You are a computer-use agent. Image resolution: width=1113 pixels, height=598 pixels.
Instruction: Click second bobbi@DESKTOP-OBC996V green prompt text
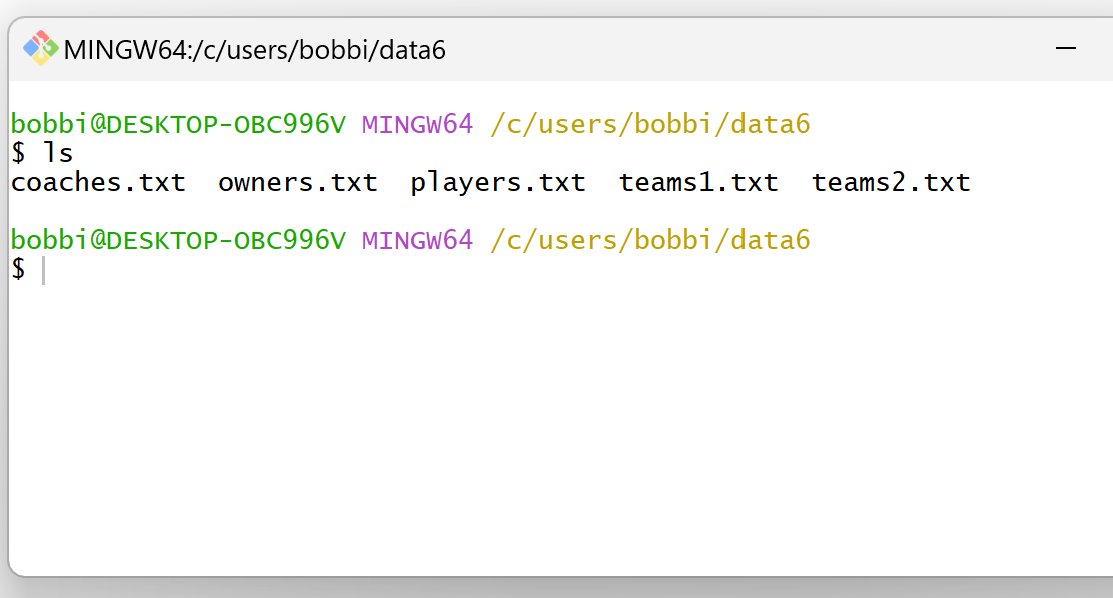(178, 240)
